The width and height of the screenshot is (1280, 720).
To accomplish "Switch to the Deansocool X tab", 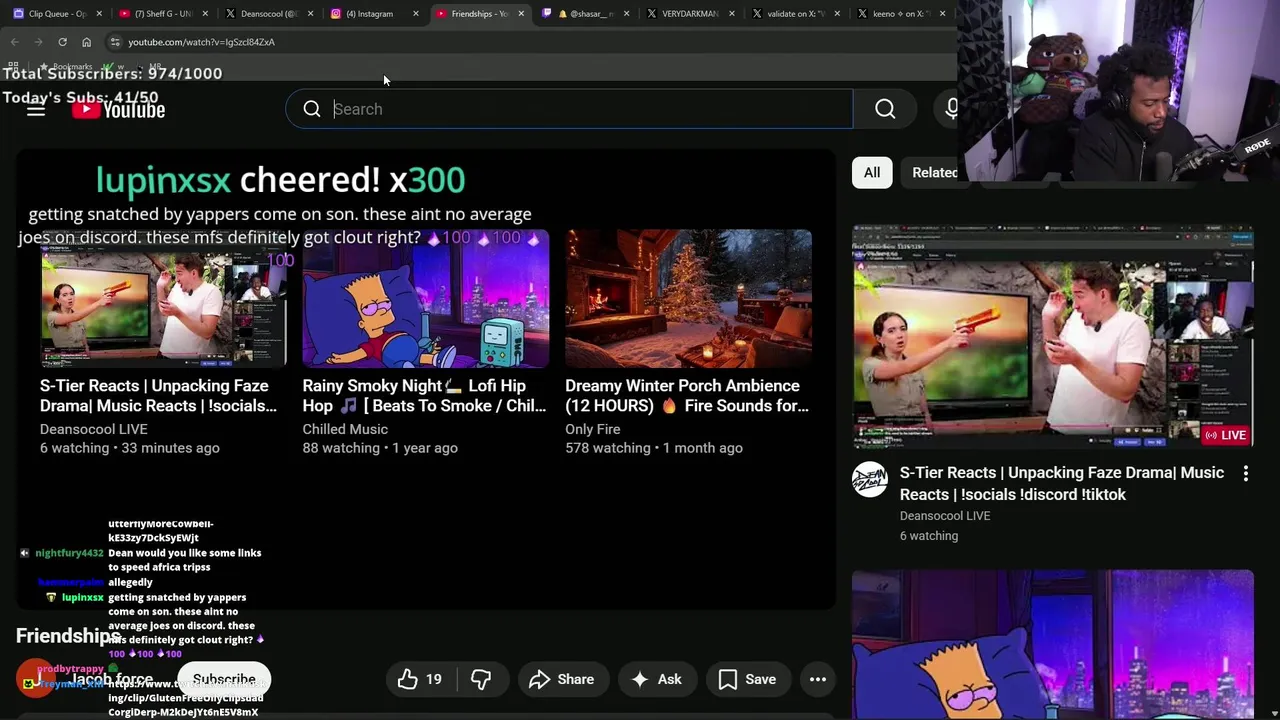I will [268, 14].
